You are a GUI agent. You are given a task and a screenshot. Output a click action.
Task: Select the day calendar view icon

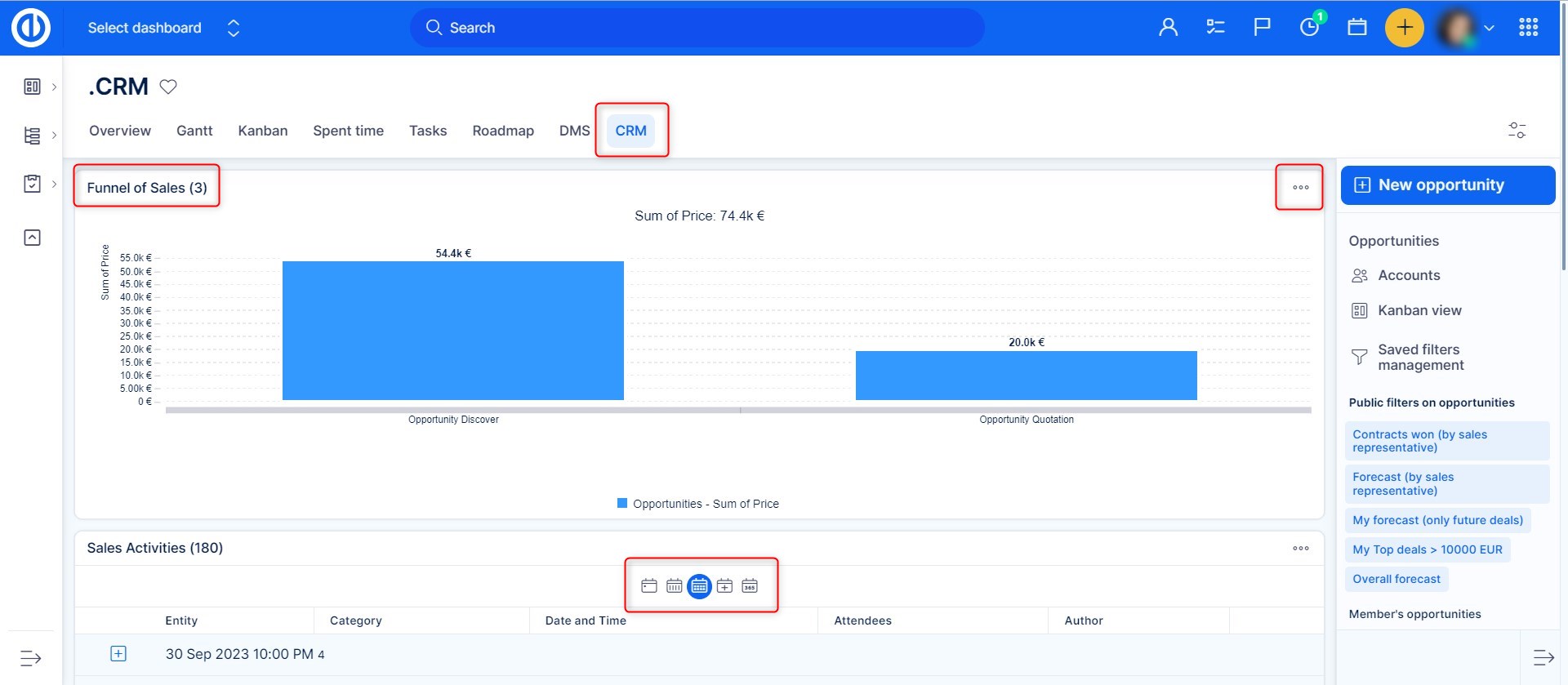point(649,586)
